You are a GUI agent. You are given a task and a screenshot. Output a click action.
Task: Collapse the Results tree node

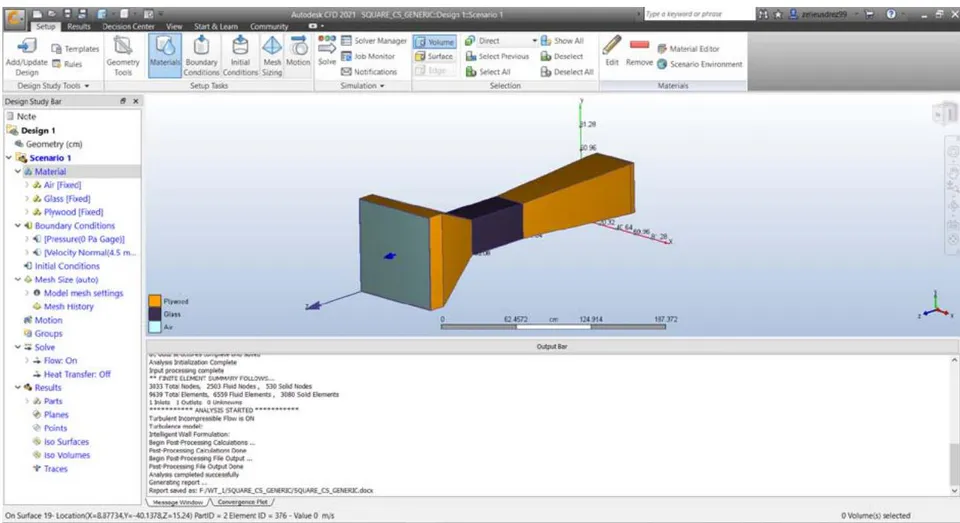pos(18,388)
